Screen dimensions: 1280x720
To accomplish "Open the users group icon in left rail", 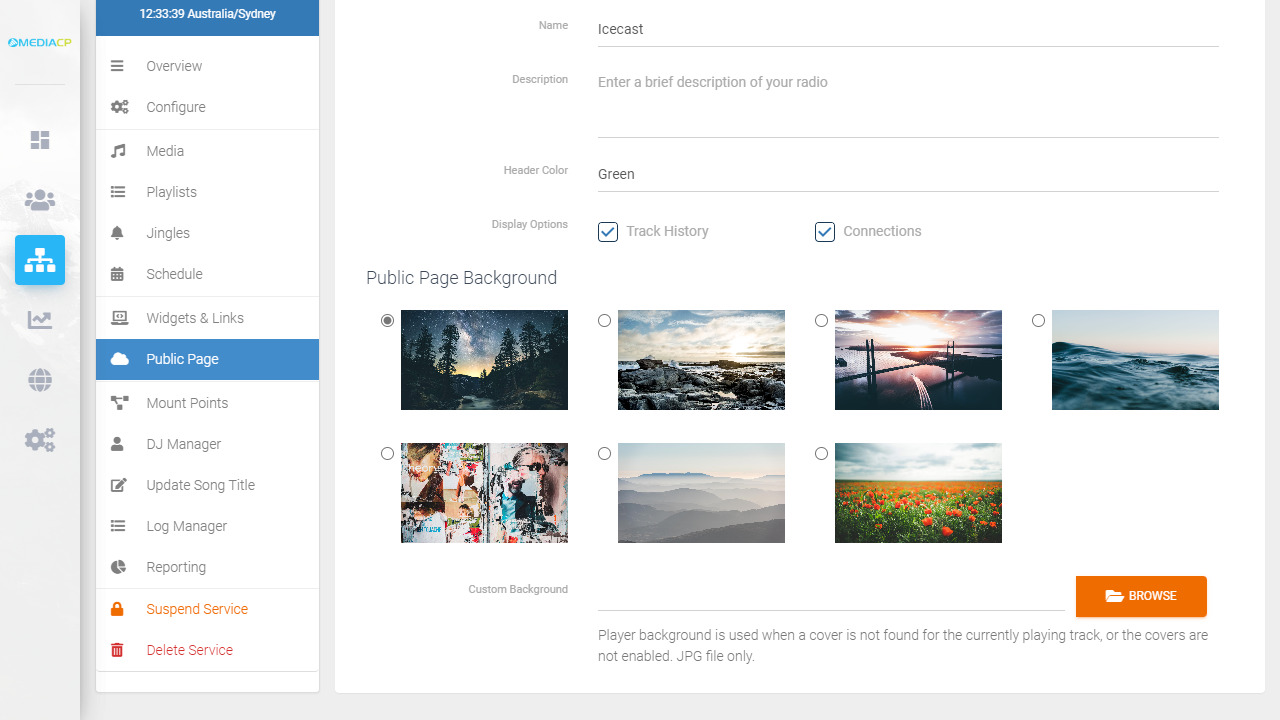I will coord(40,200).
